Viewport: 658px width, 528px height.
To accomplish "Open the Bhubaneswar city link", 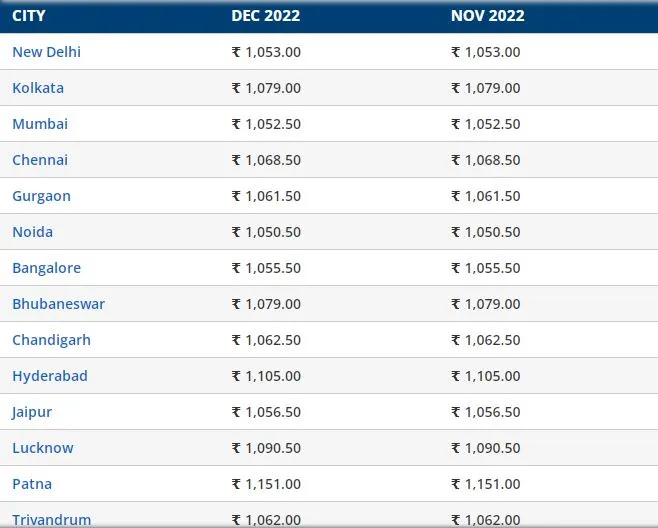I will tap(58, 304).
